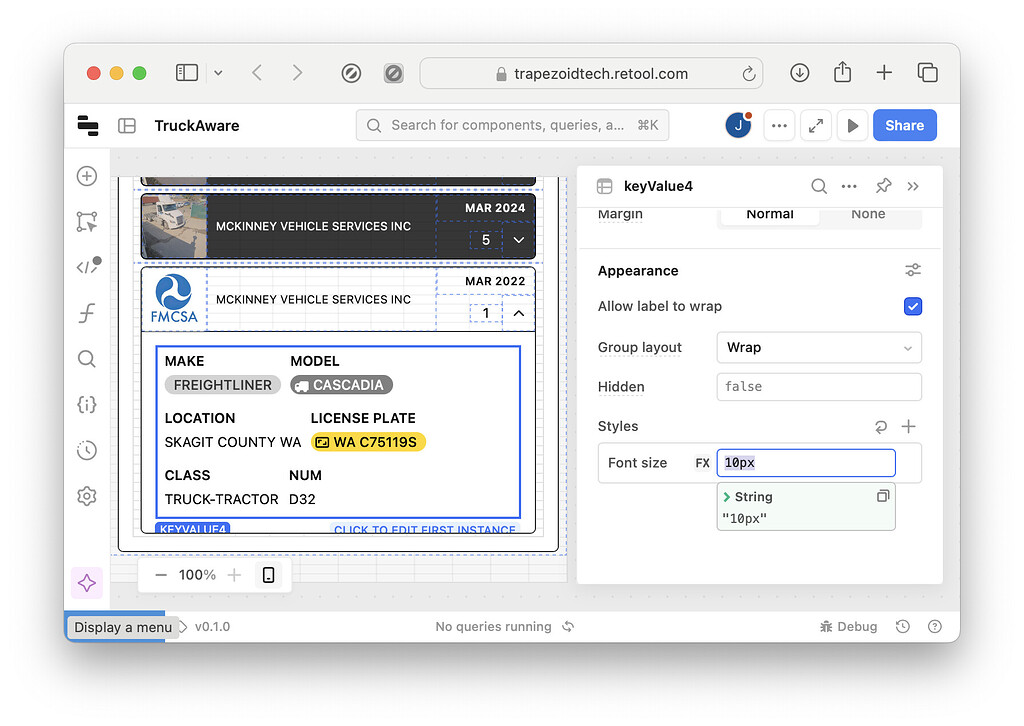Add a new style with plus icon

(908, 427)
